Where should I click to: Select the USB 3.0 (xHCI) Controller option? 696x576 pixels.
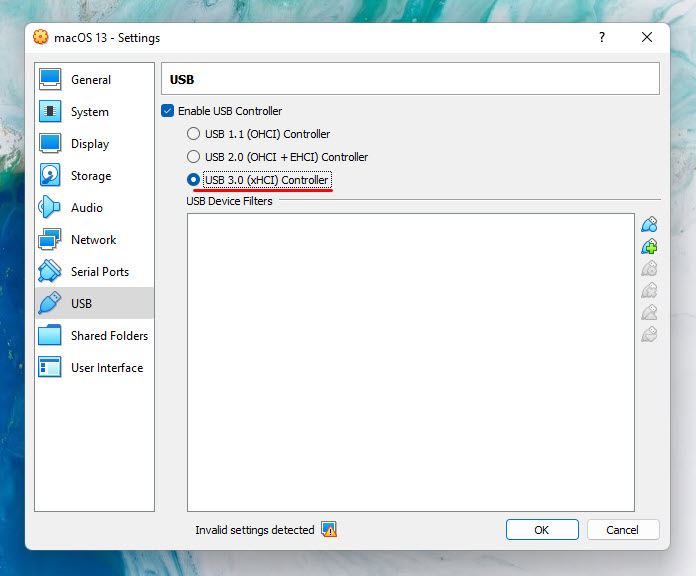pos(194,180)
